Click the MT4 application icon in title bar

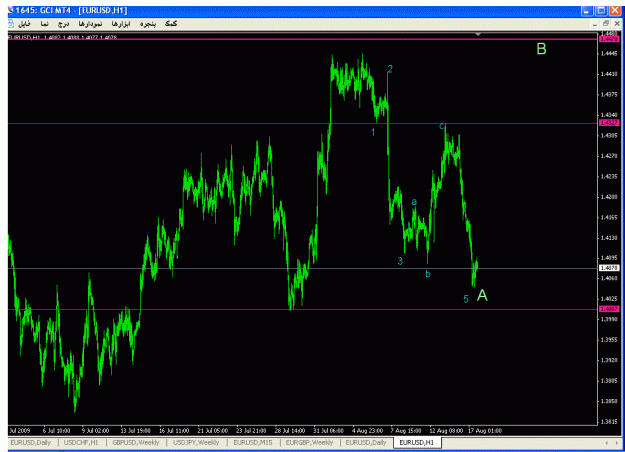pos(10,10)
